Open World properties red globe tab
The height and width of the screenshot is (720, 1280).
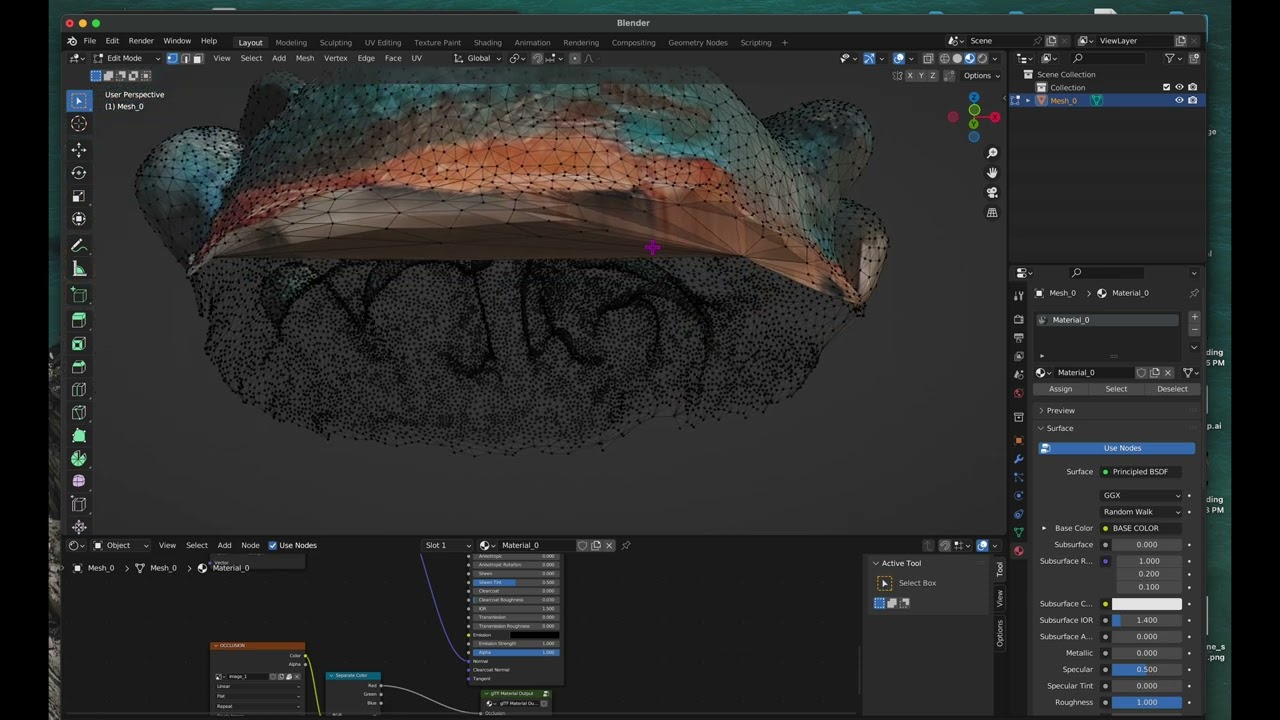1019,393
